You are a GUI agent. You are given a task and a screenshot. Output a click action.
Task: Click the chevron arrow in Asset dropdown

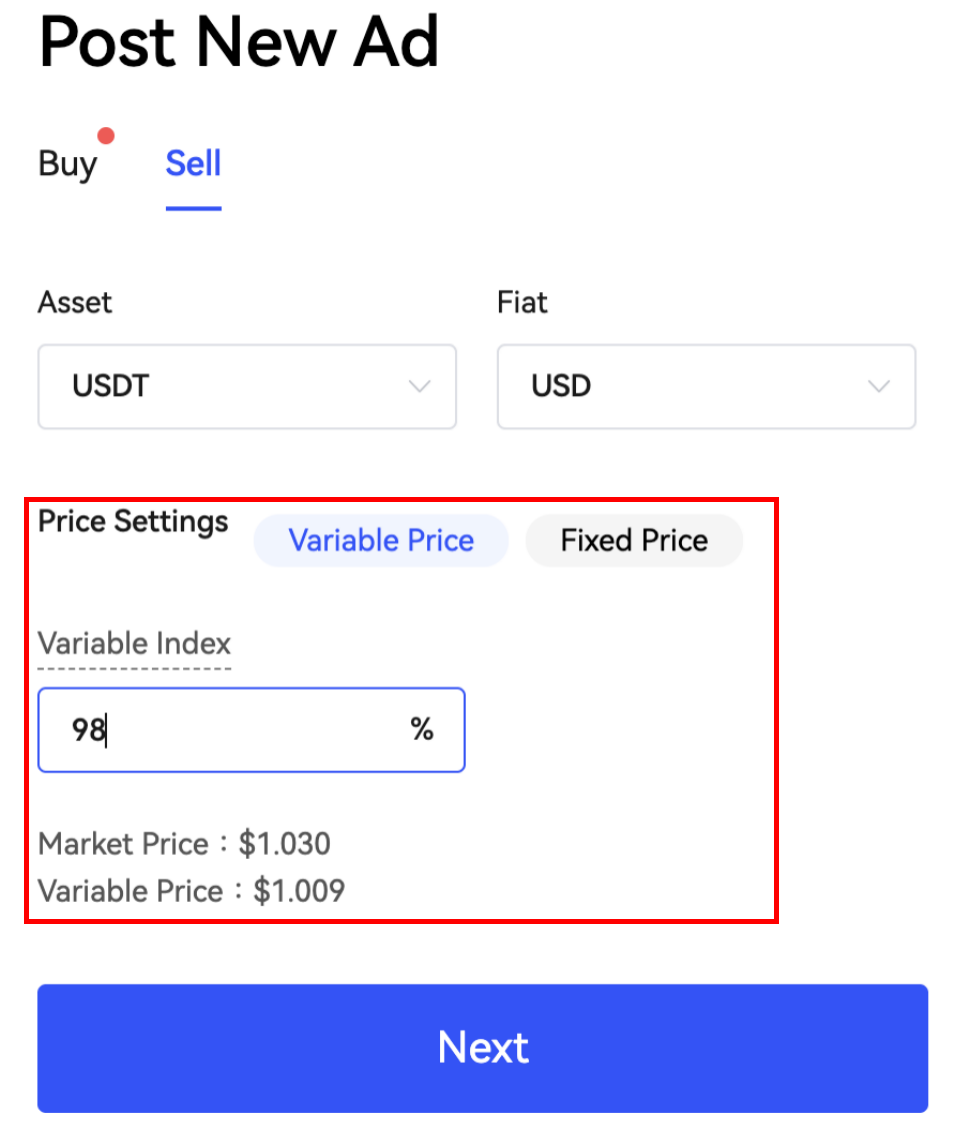[x=421, y=386]
